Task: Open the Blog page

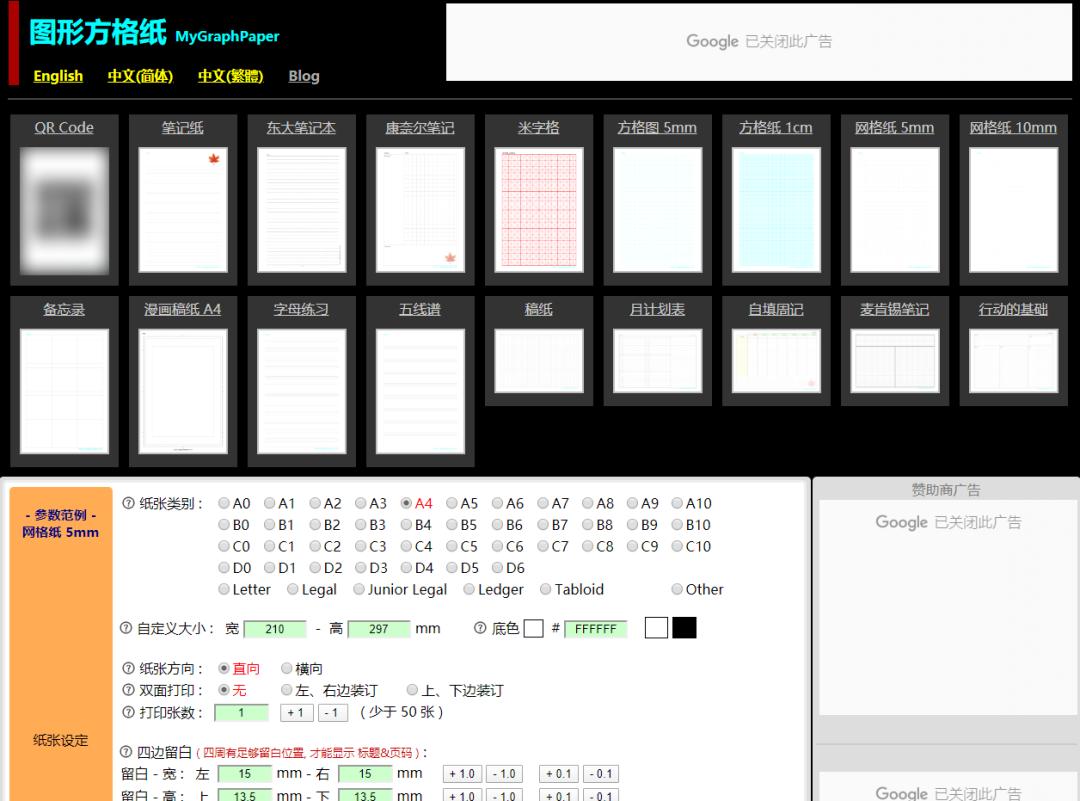Action: click(303, 76)
